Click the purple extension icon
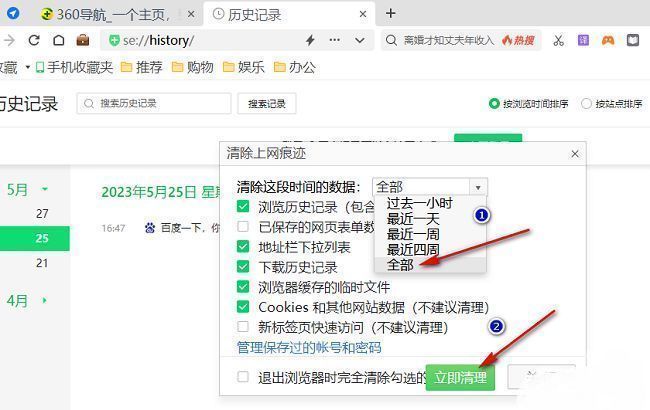 pos(583,40)
